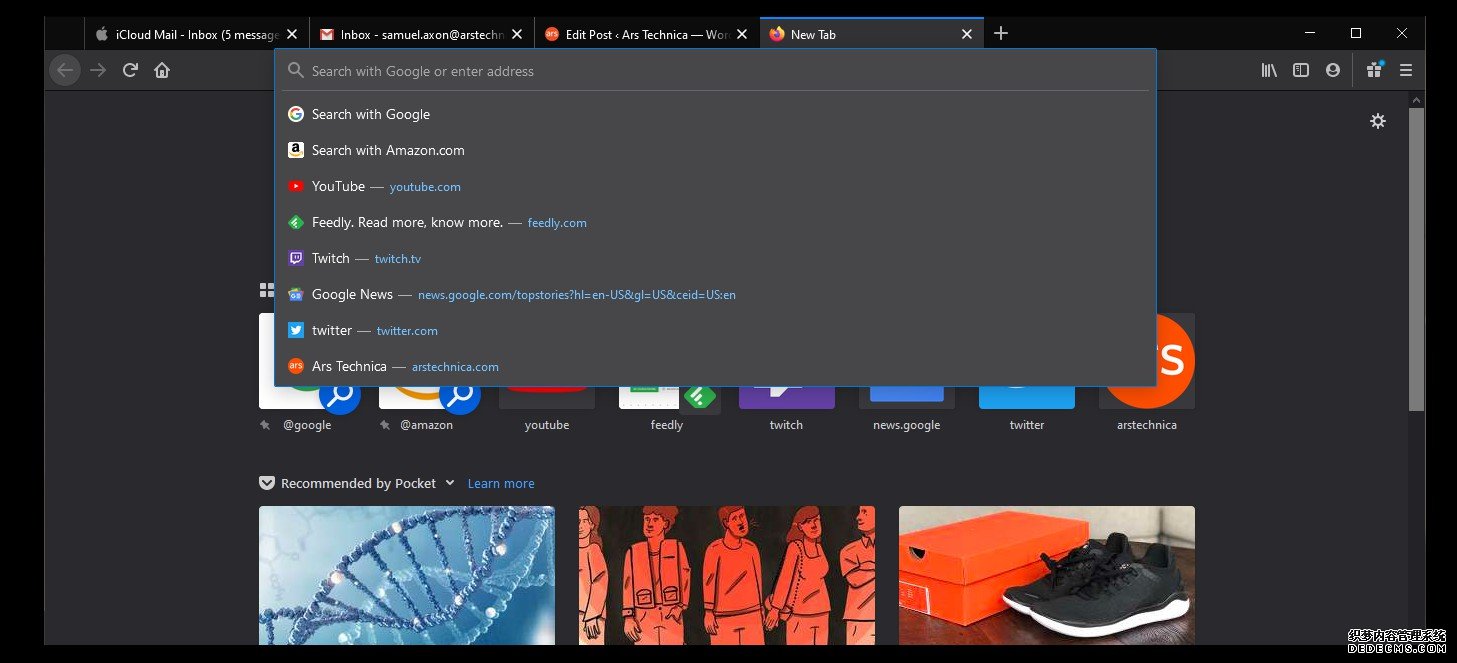Switch to the Inbox samuel.axon tab
1457x663 pixels.
coord(422,34)
